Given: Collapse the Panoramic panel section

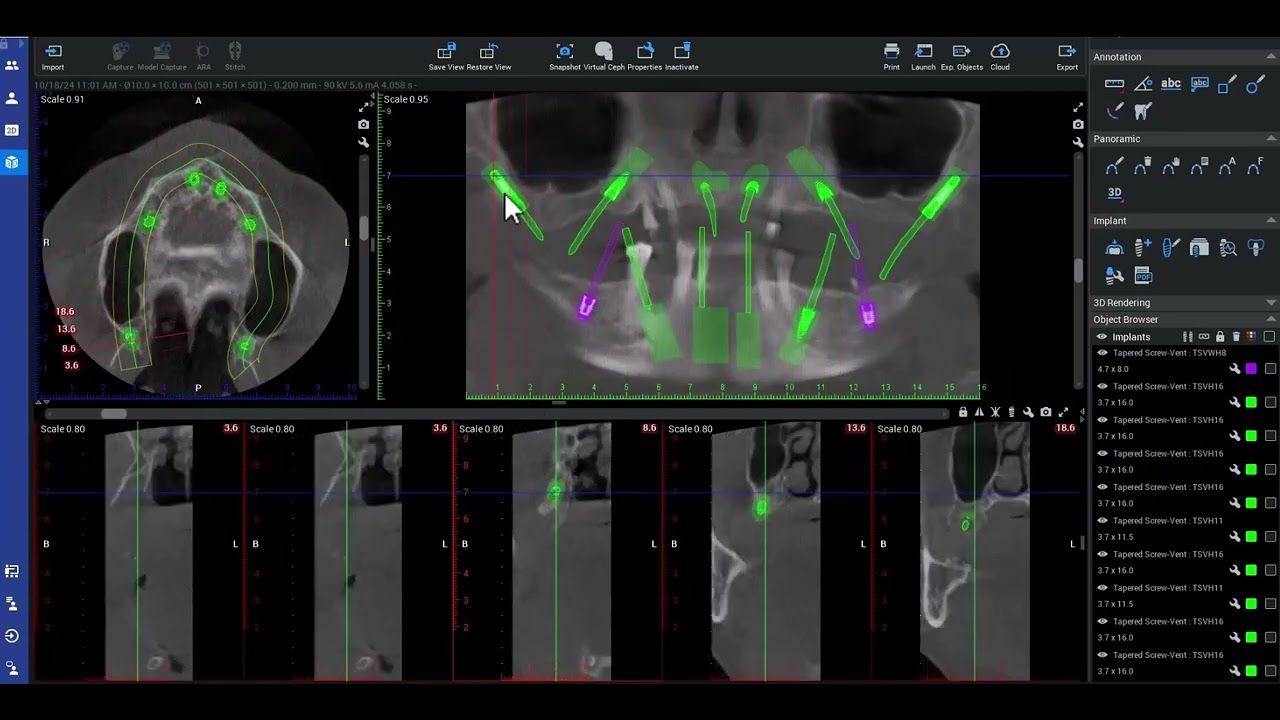Looking at the screenshot, I should [1271, 139].
